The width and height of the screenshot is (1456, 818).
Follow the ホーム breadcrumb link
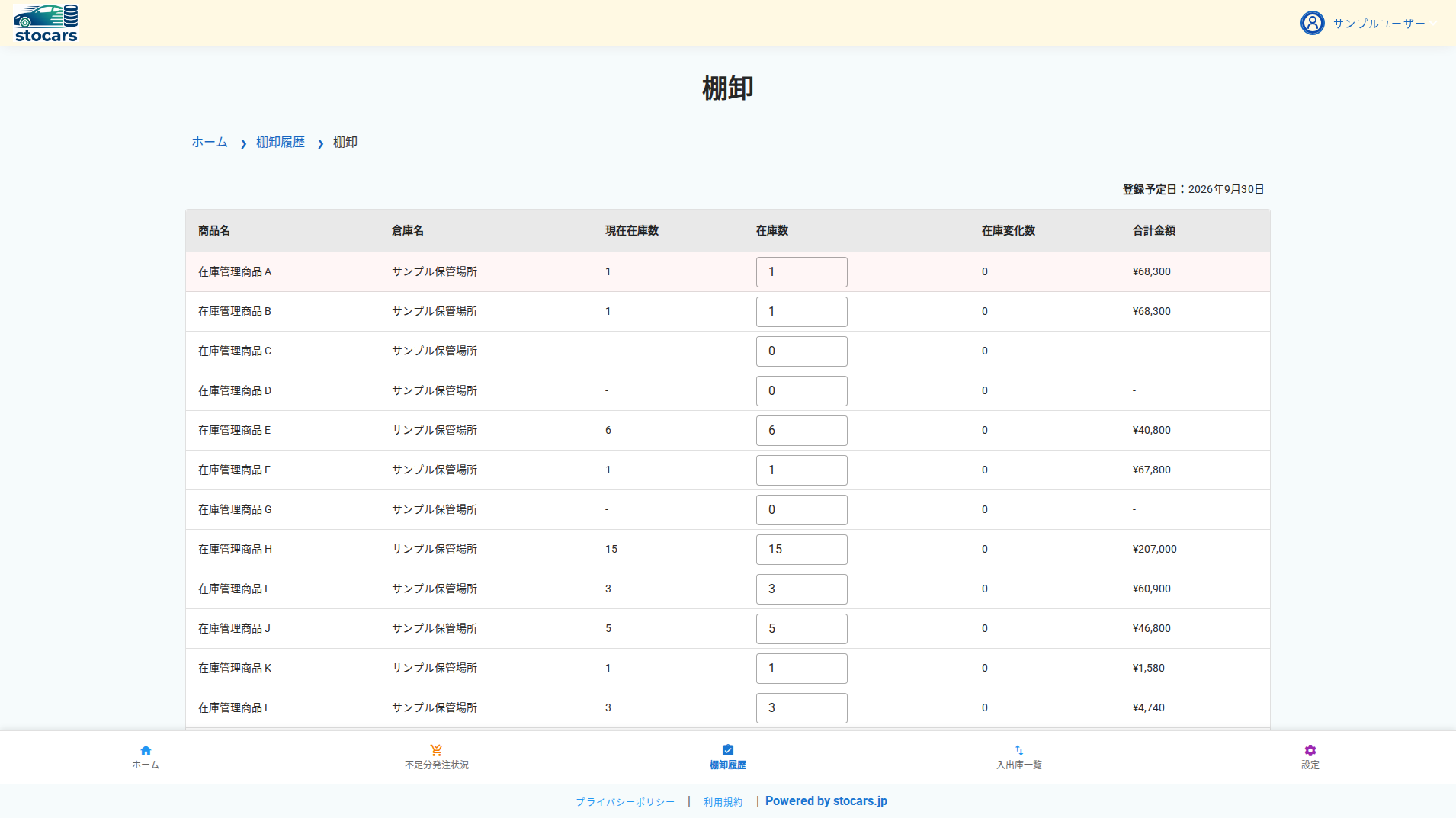pyautogui.click(x=210, y=142)
